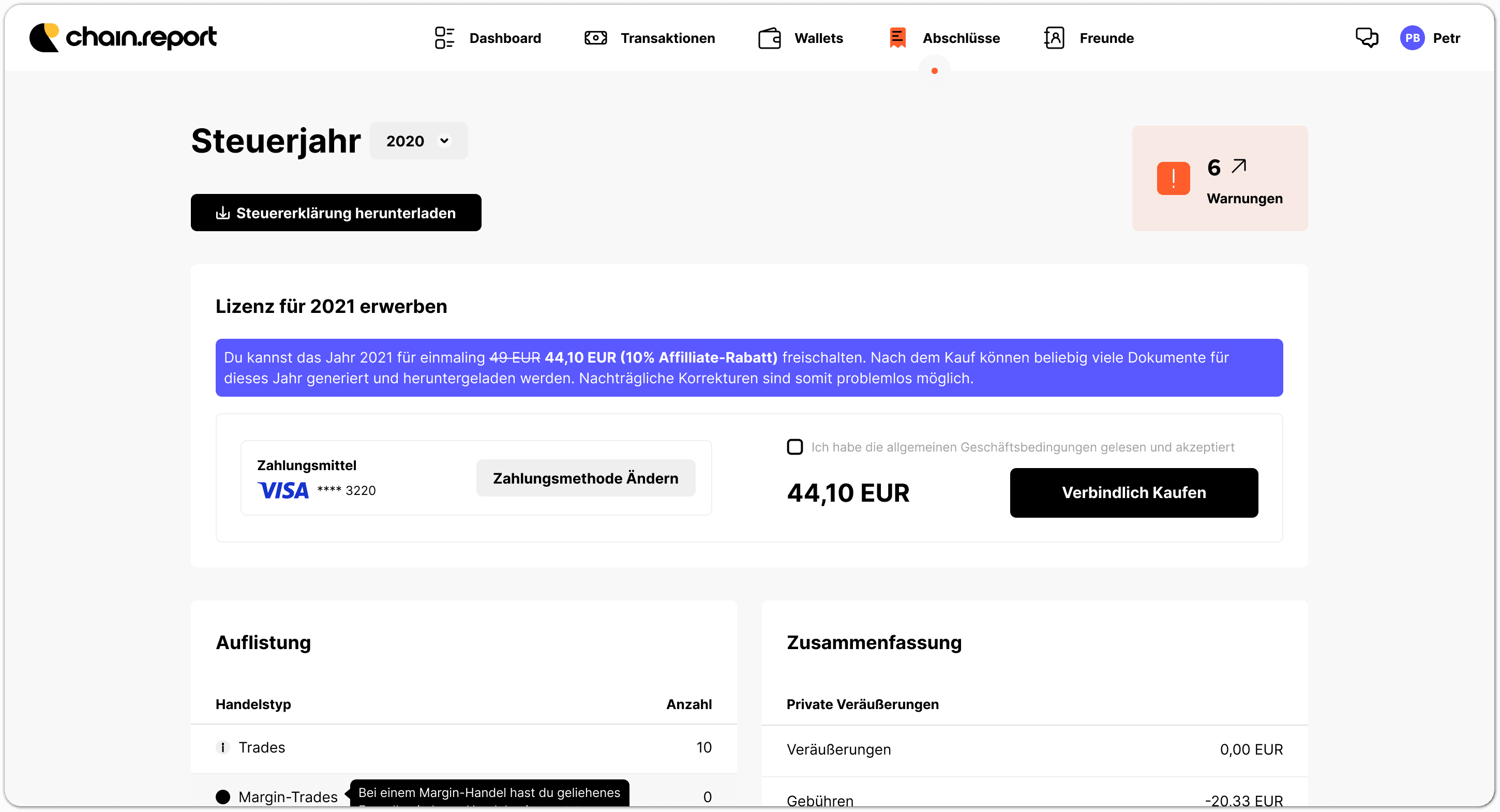Click the info icon next to Trades
The height and width of the screenshot is (812, 1500).
(223, 747)
